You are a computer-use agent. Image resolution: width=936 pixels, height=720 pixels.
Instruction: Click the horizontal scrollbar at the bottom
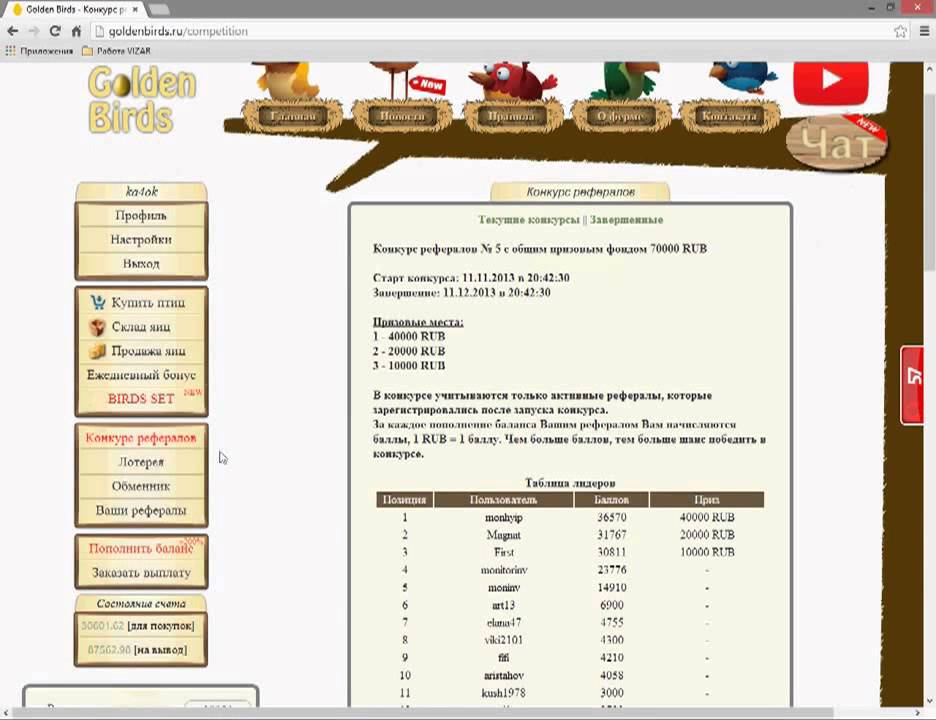pos(423,713)
